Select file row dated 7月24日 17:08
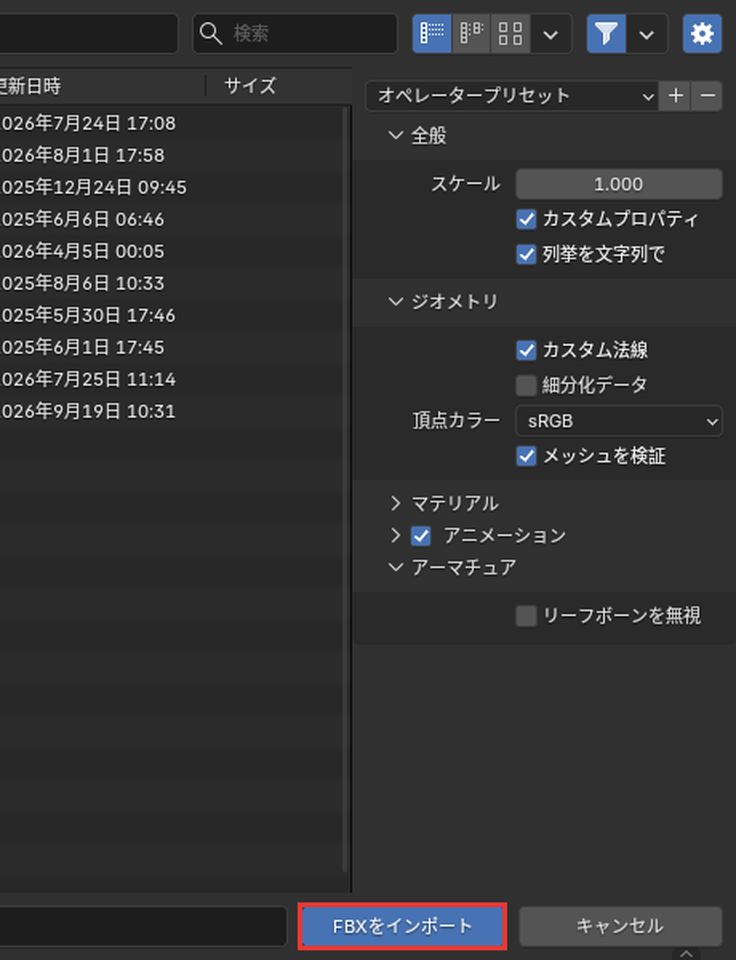The height and width of the screenshot is (960, 736). [171, 123]
